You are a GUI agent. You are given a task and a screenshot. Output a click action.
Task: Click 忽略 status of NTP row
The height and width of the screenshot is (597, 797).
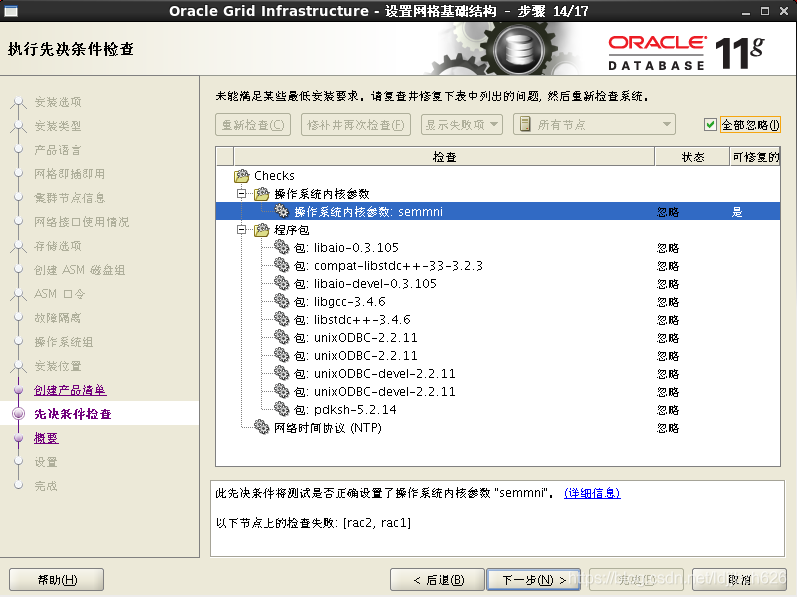[x=668, y=428]
